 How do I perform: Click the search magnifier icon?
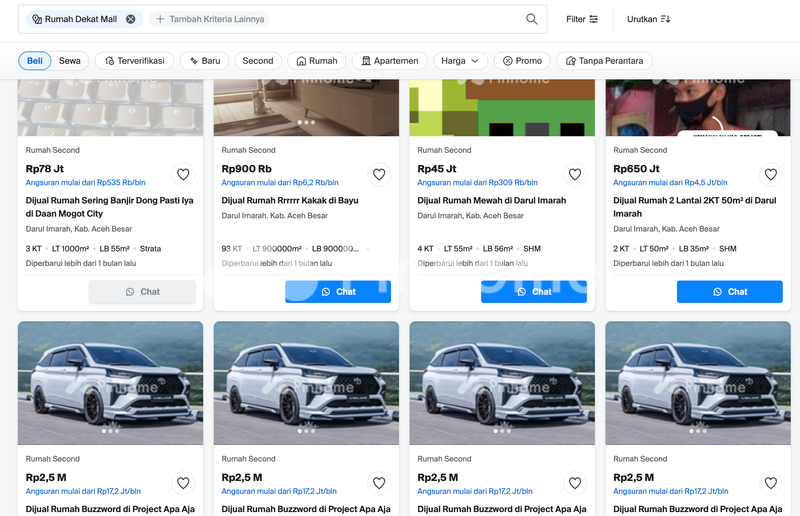532,19
